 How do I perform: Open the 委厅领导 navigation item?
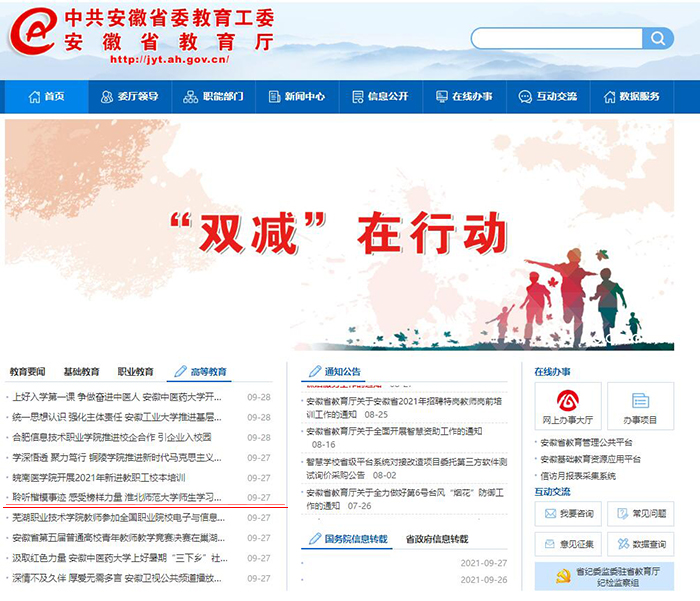[x=129, y=97]
